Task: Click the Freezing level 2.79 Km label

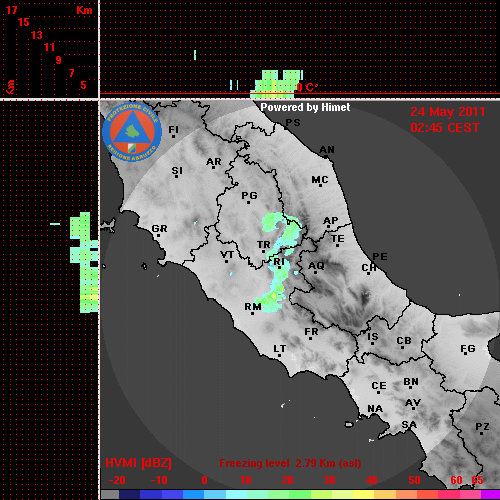Action: coord(290,463)
